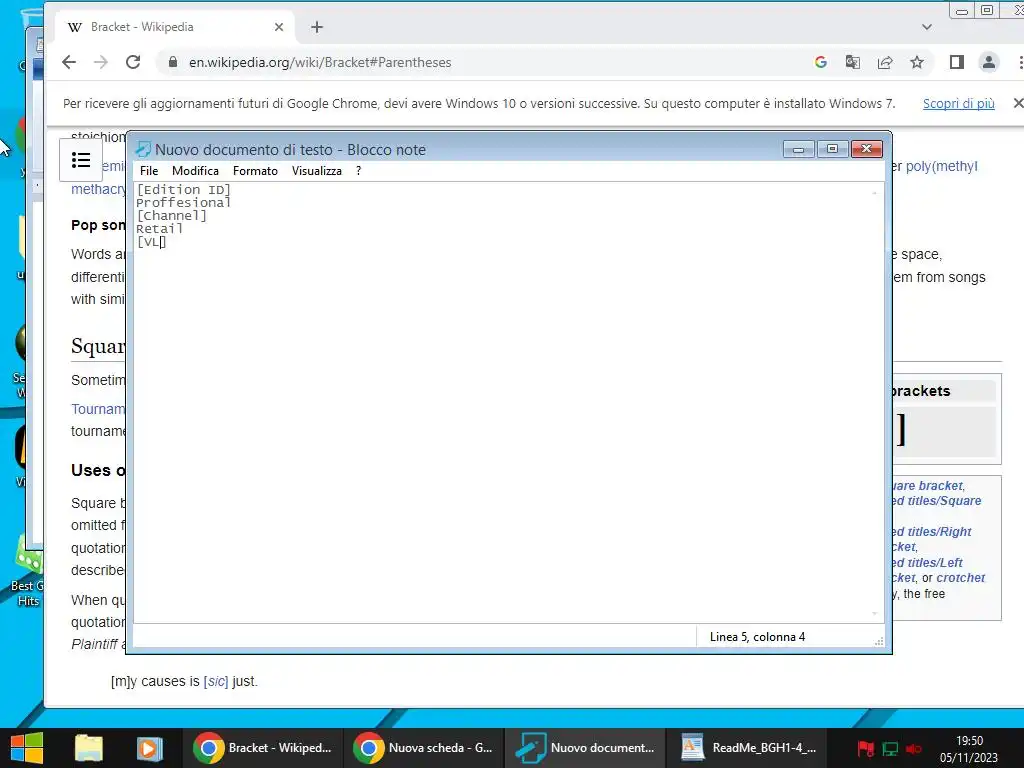Toggle Wikipedia table of contents button
The image size is (1024, 768).
[81, 160]
